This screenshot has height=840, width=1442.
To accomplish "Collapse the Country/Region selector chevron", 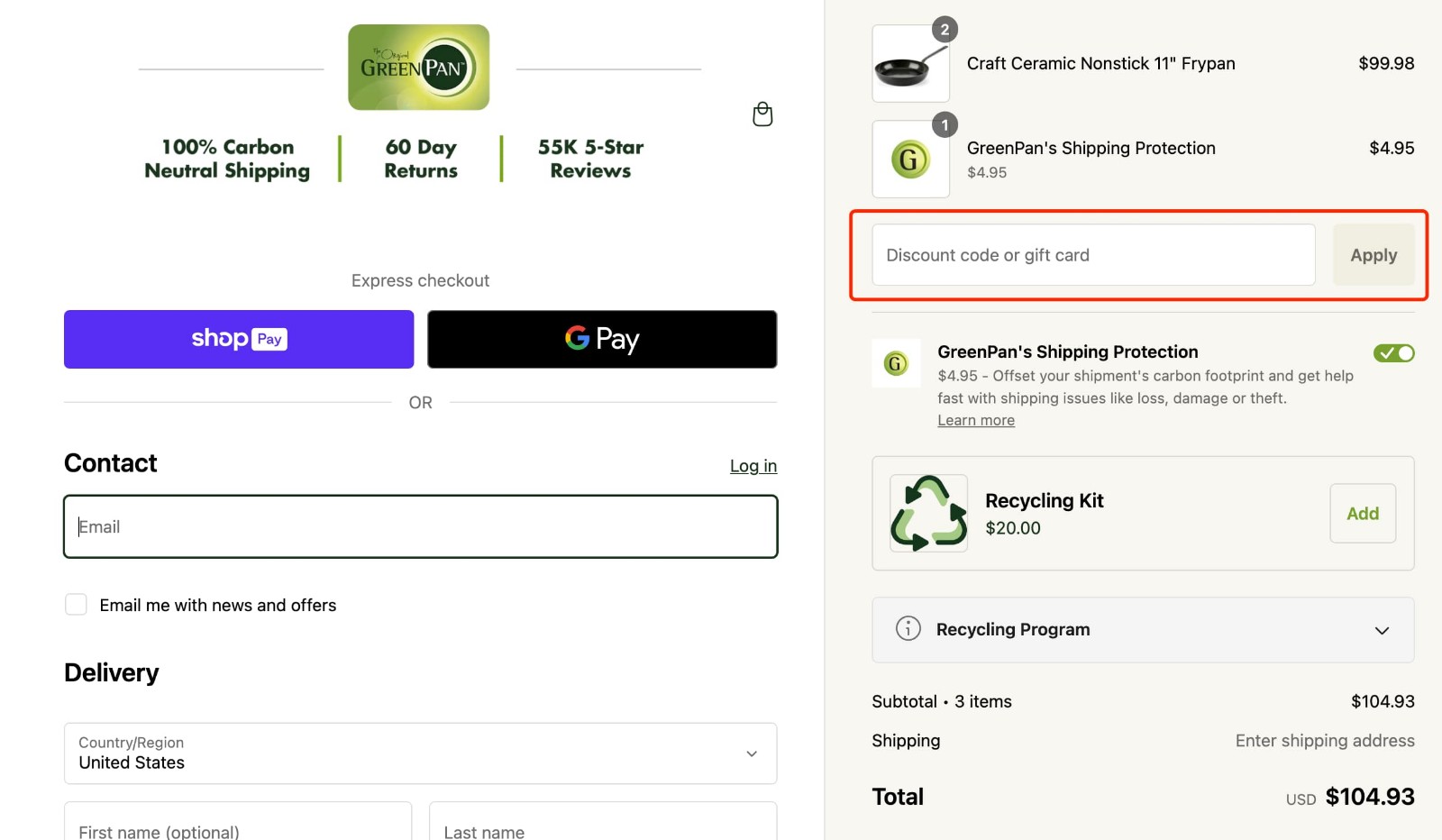I will pyautogui.click(x=750, y=753).
